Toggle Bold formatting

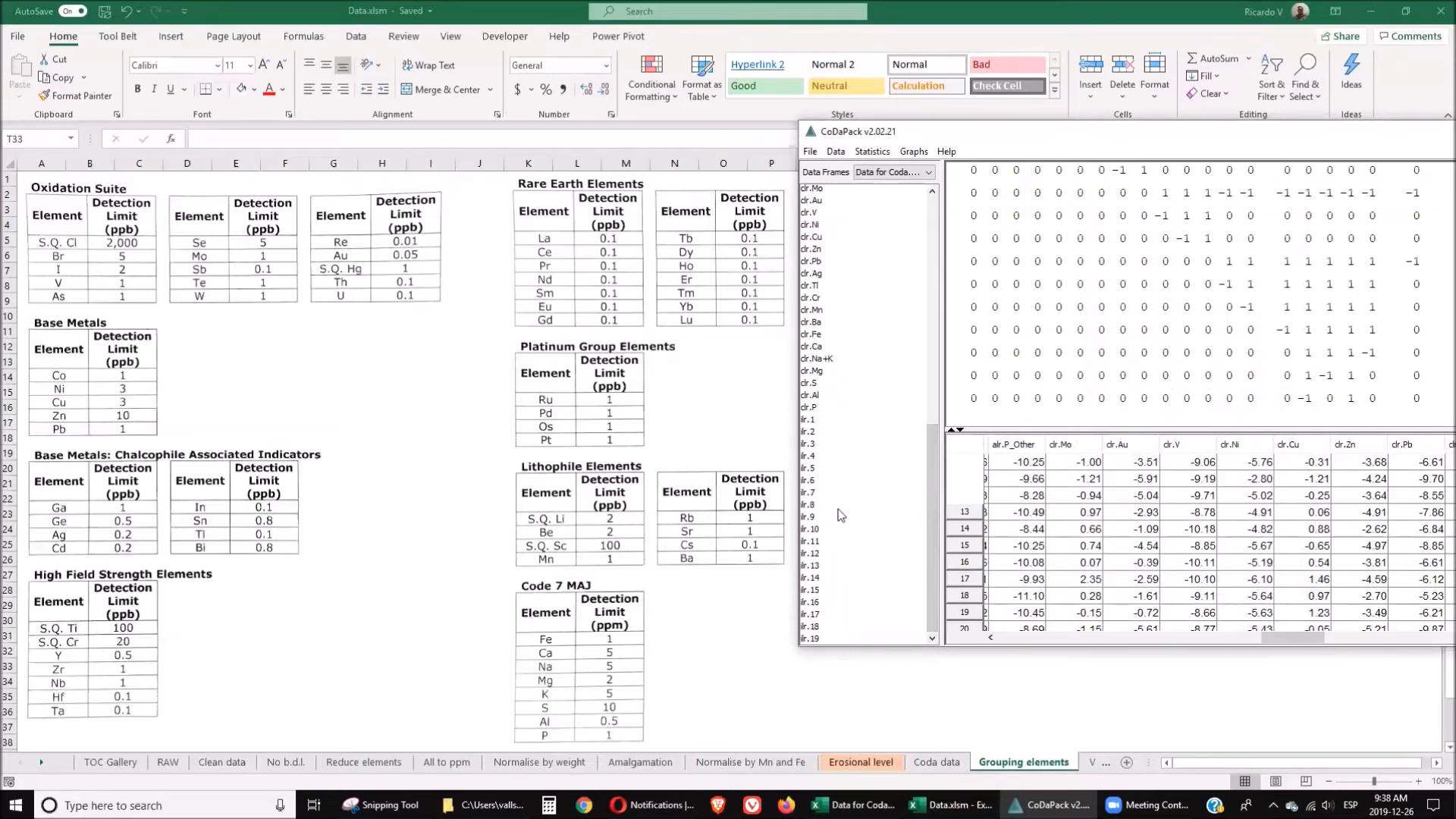pos(137,89)
